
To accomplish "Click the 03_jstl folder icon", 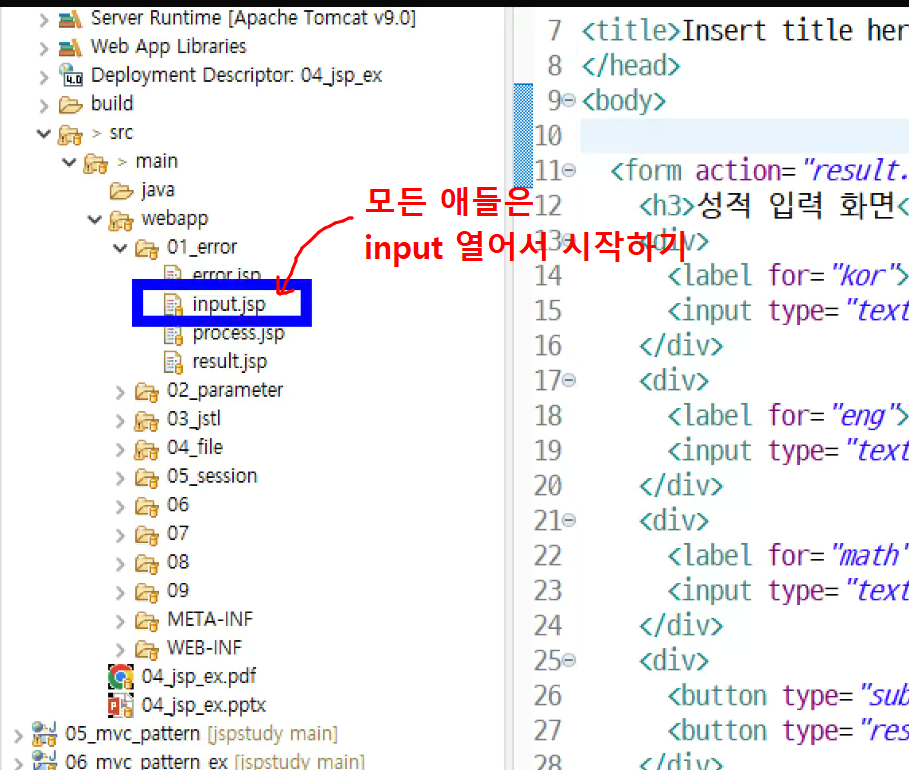I will point(147,421).
